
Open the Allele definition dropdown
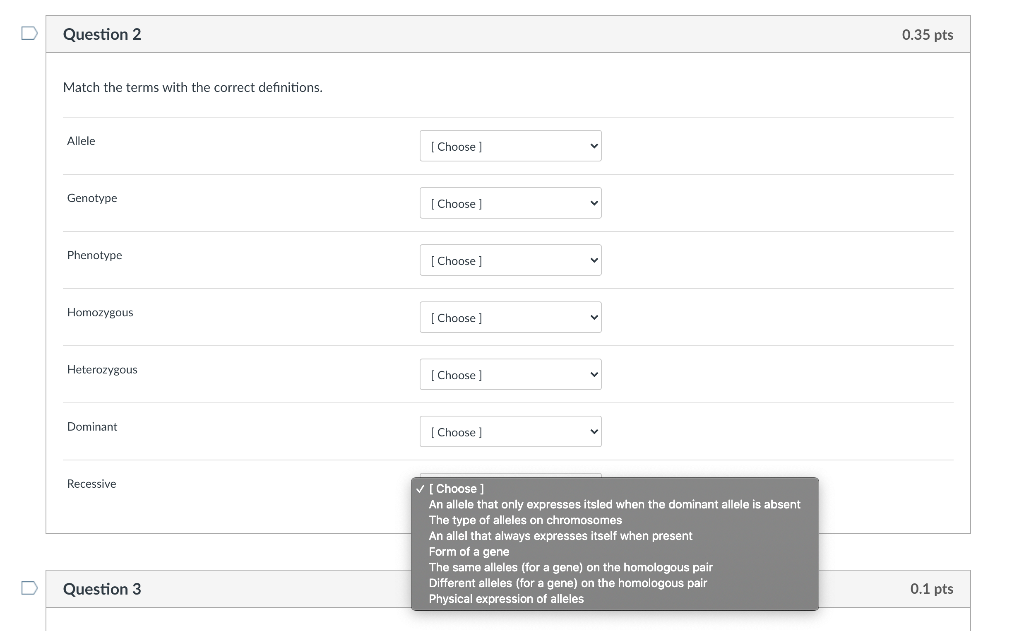[x=511, y=146]
